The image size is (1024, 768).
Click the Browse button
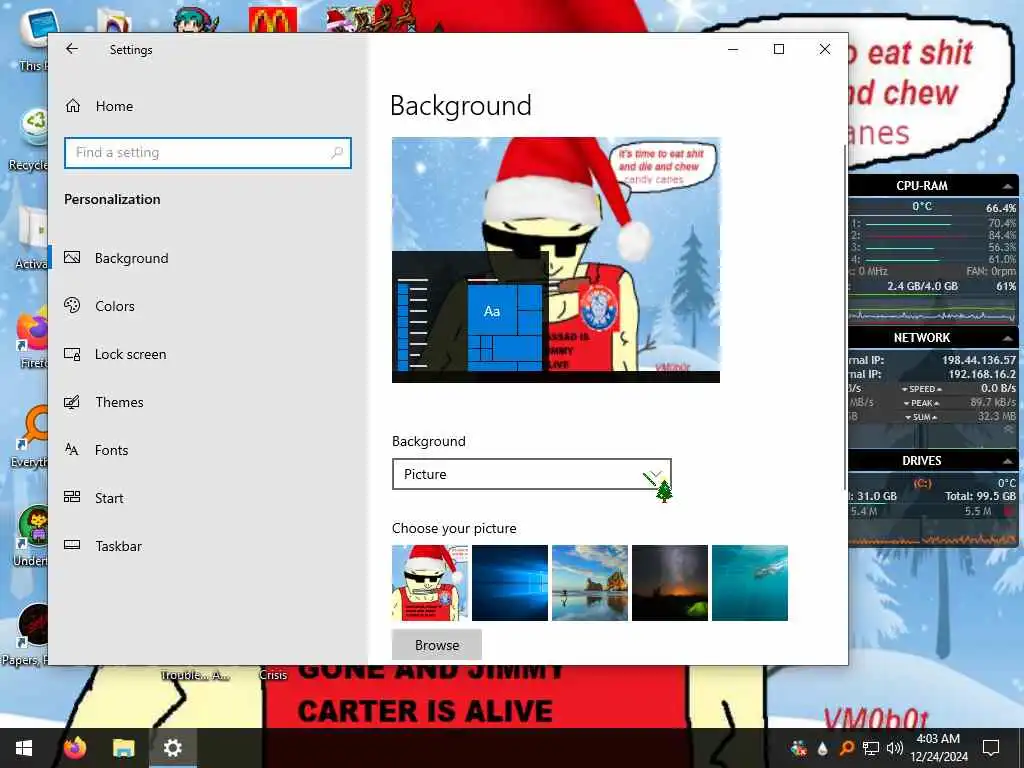pyautogui.click(x=437, y=645)
